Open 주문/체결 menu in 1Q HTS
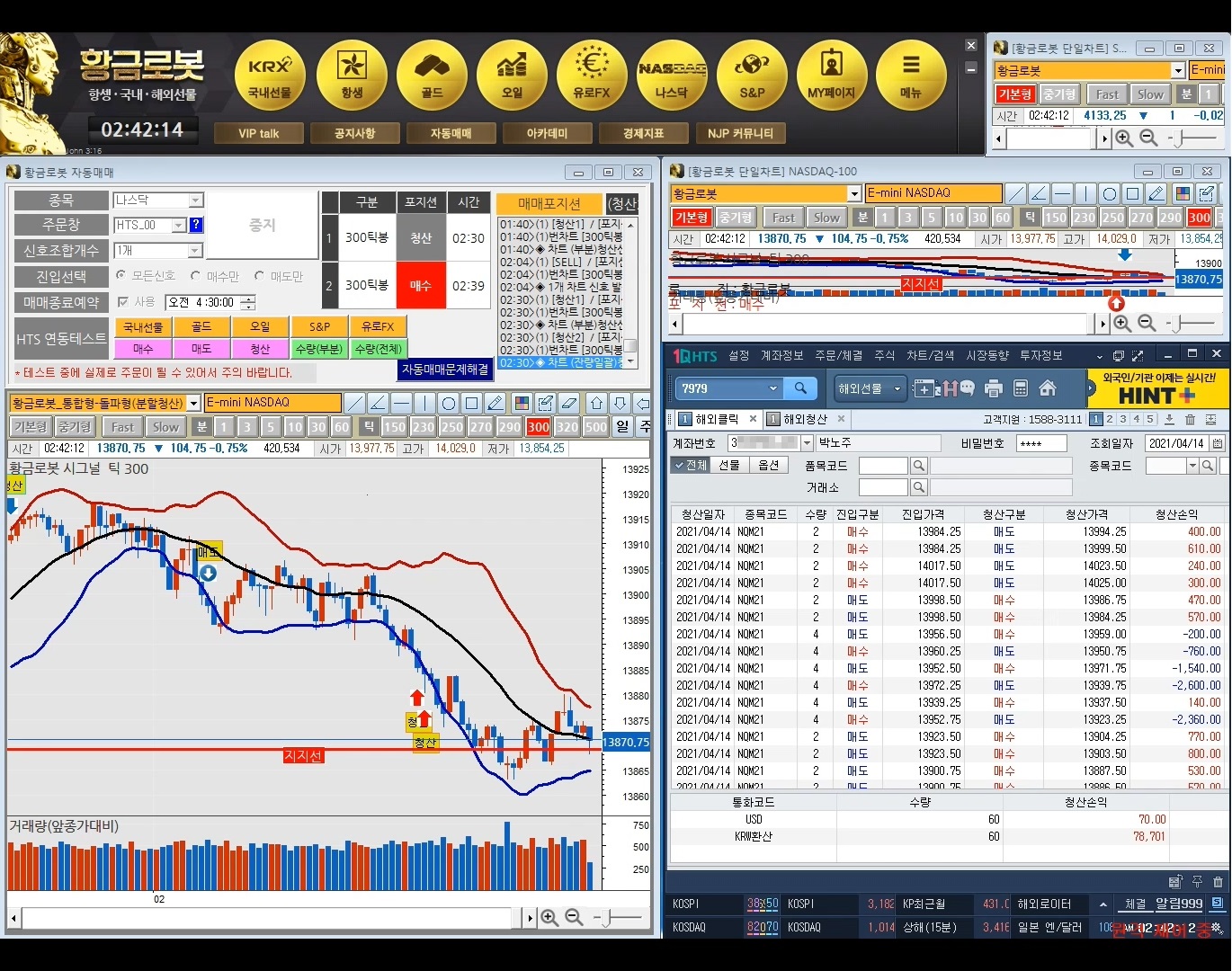1232x971 pixels. click(838, 356)
